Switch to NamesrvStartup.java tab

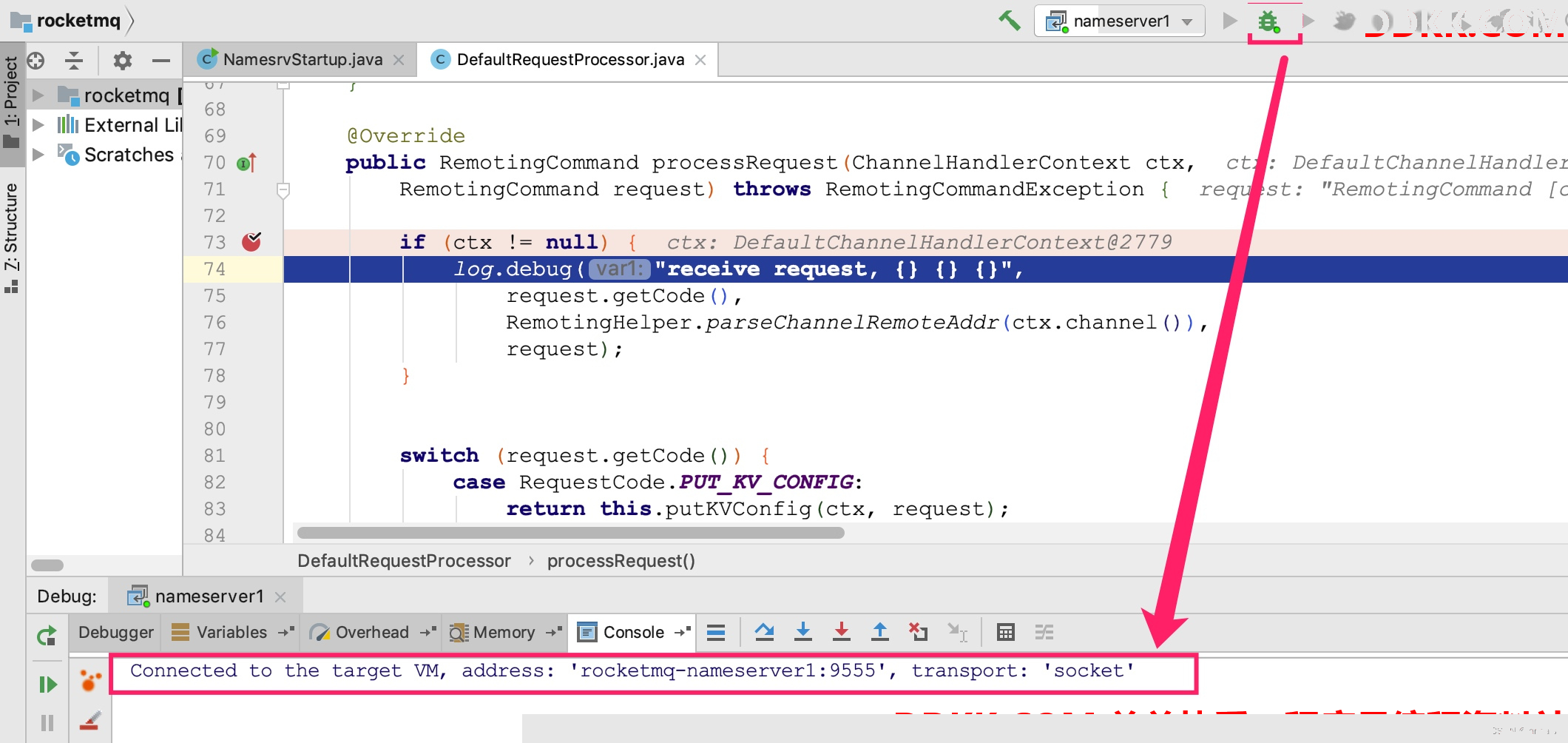pos(303,59)
